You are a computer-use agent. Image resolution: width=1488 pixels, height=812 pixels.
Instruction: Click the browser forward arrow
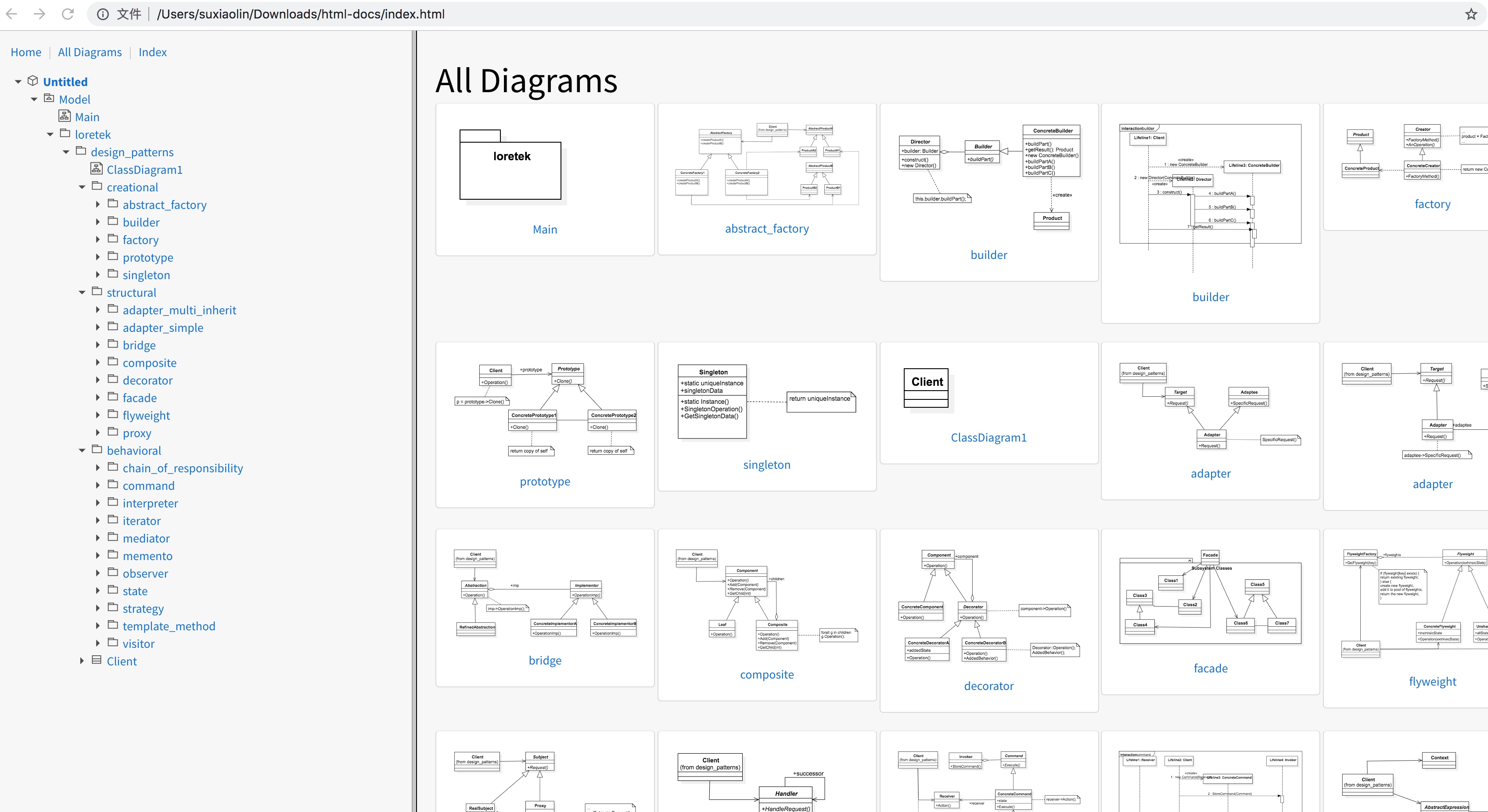pos(39,14)
